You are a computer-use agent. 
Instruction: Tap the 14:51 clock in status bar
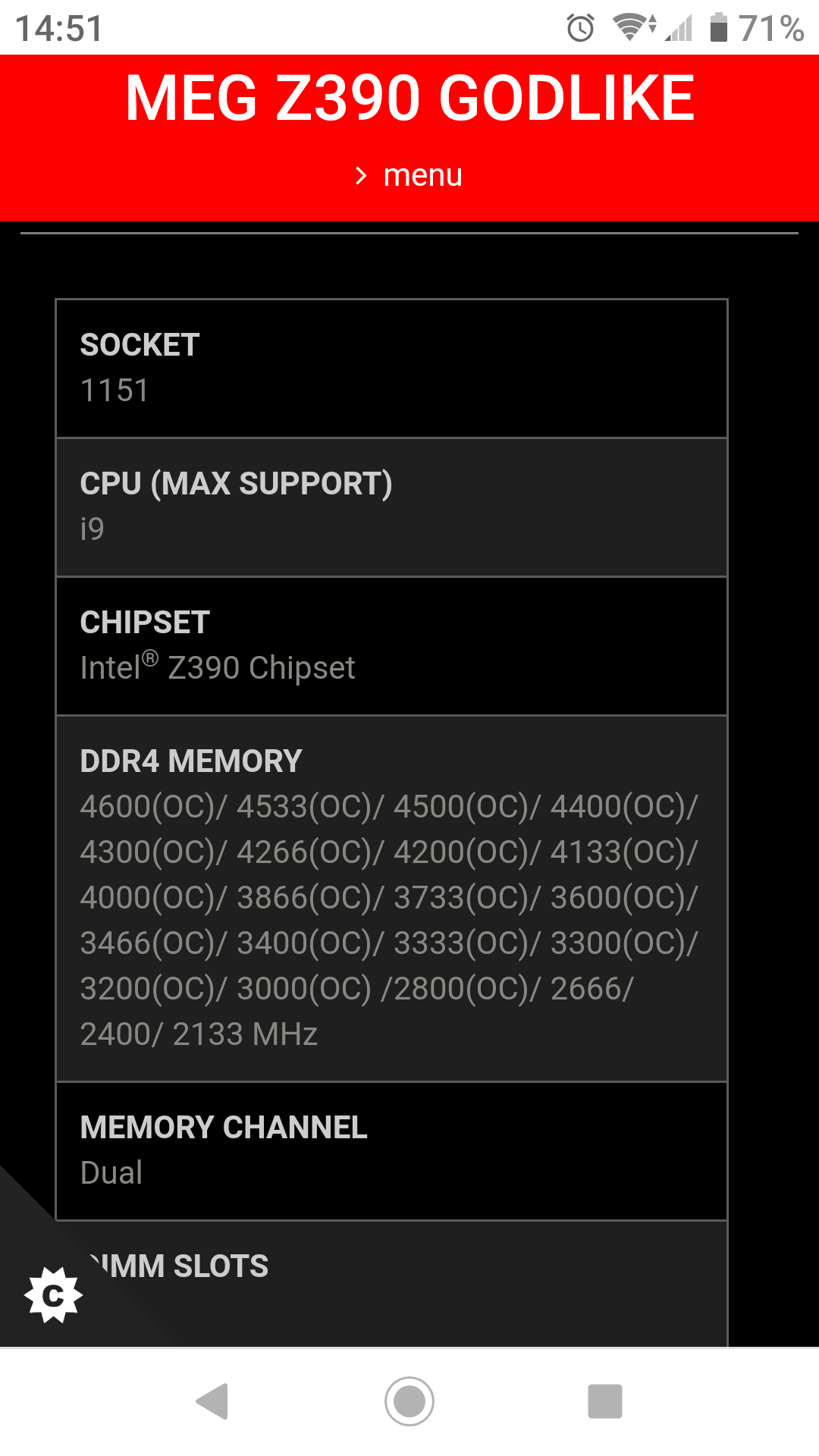click(59, 29)
